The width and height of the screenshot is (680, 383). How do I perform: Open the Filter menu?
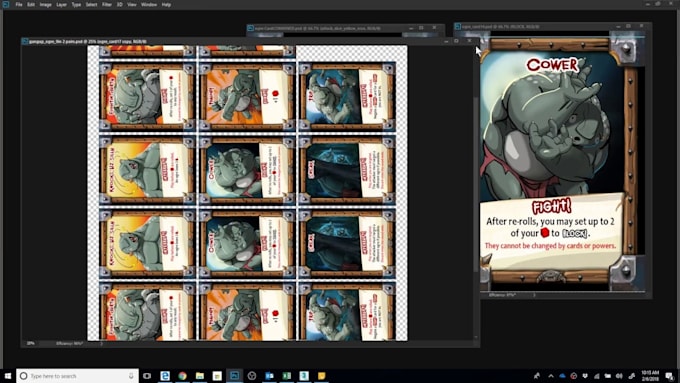(x=107, y=4)
